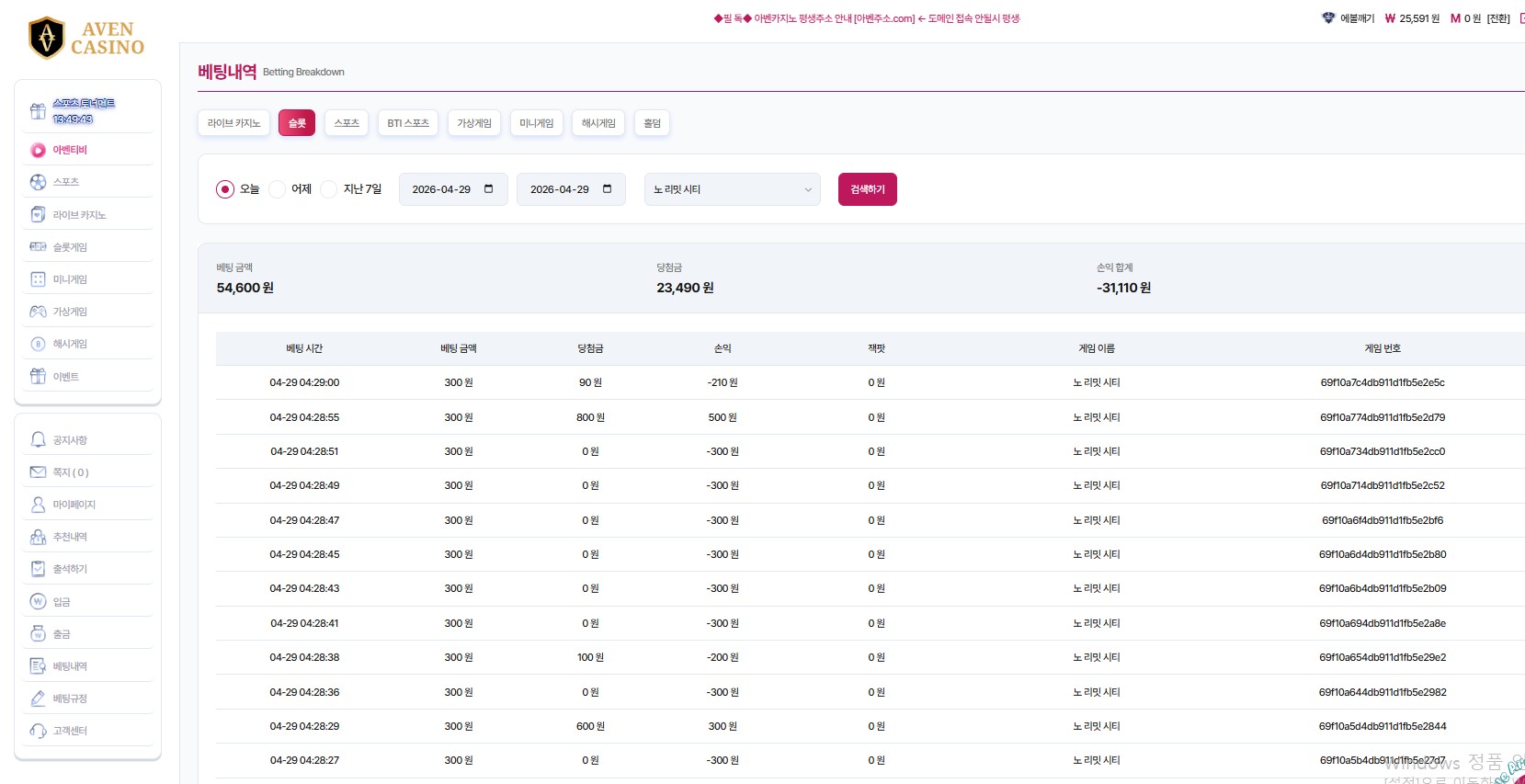Click the 공지사항 bell icon

click(38, 440)
